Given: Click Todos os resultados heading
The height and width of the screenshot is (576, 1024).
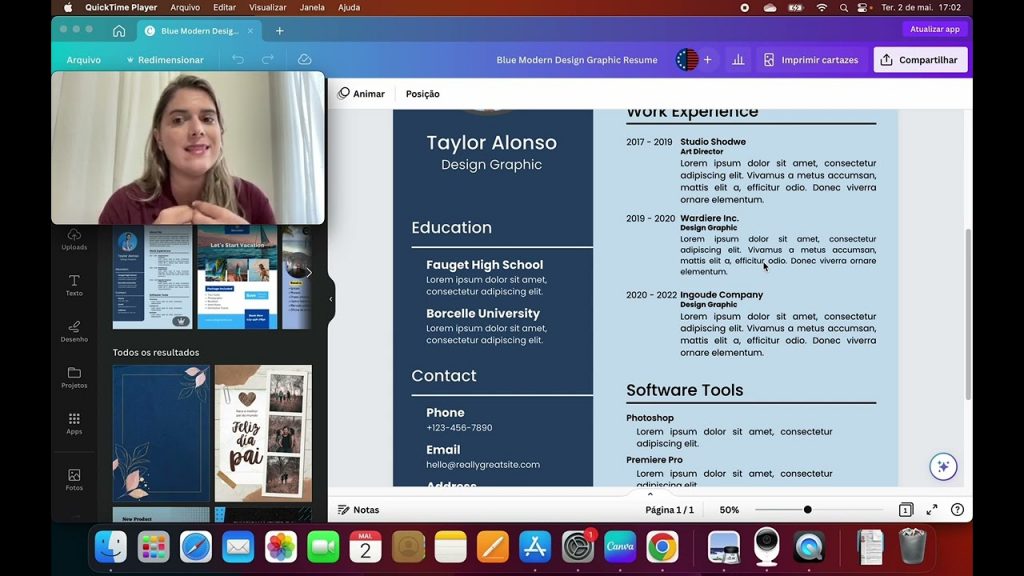Looking at the screenshot, I should 155,352.
